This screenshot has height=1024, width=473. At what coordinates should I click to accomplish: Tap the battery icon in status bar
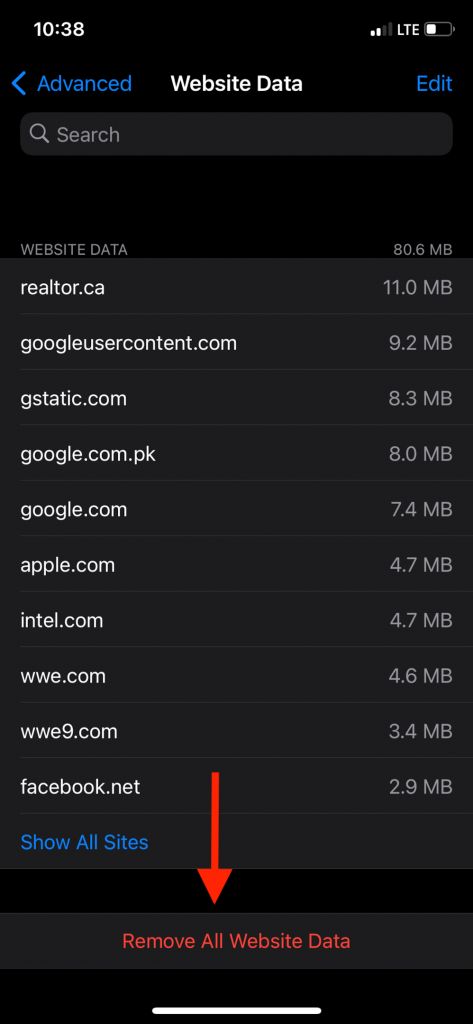click(439, 29)
